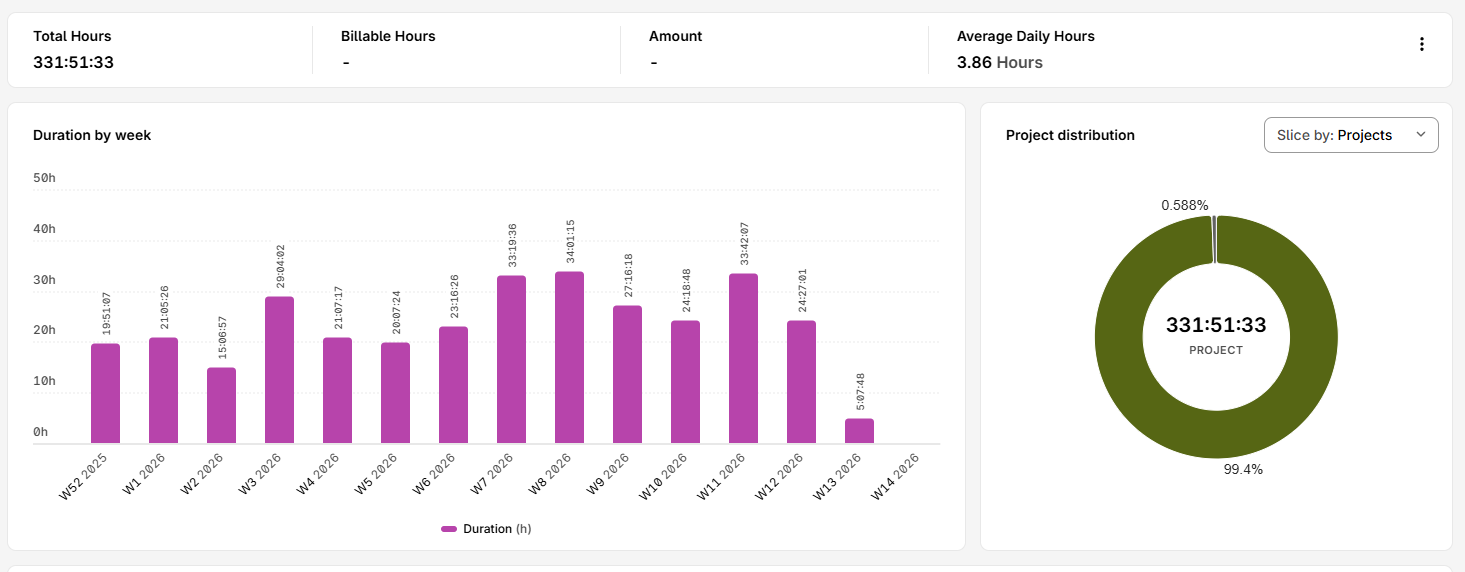Expand the Slice by Projects dropdown
The height and width of the screenshot is (572, 1465).
1350,135
